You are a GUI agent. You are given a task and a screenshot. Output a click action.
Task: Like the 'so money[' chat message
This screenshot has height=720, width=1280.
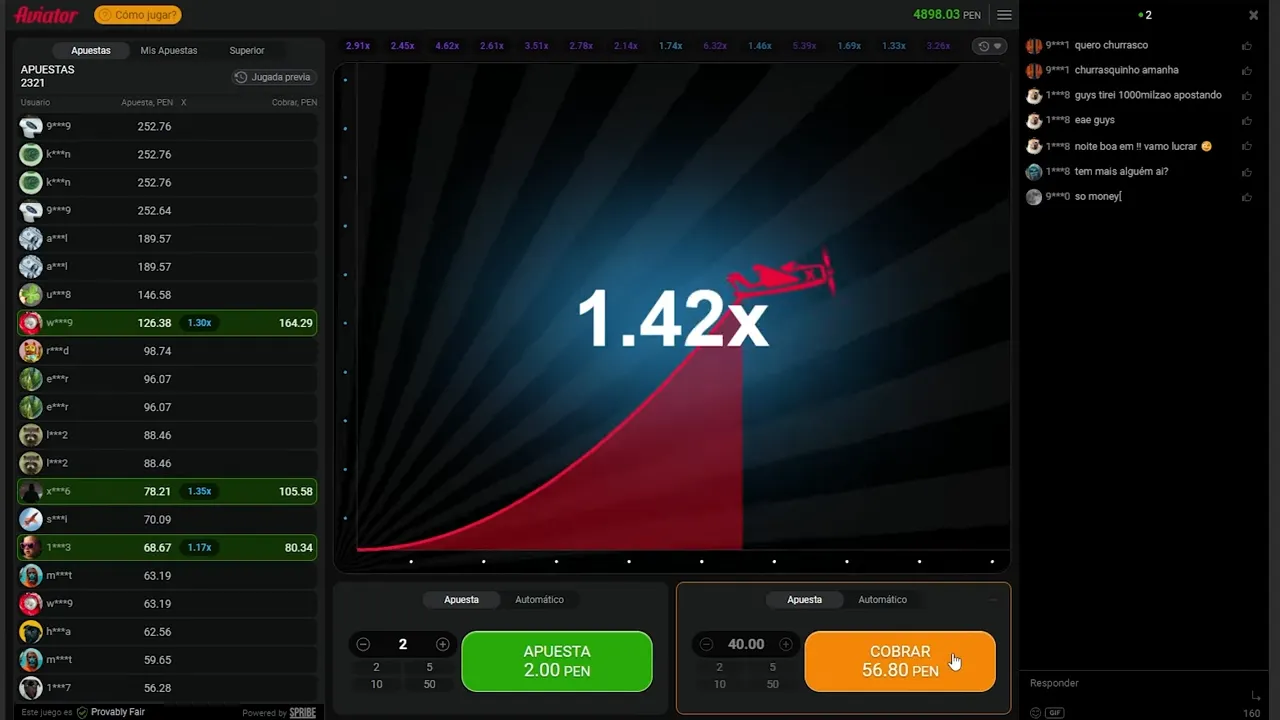click(1246, 197)
